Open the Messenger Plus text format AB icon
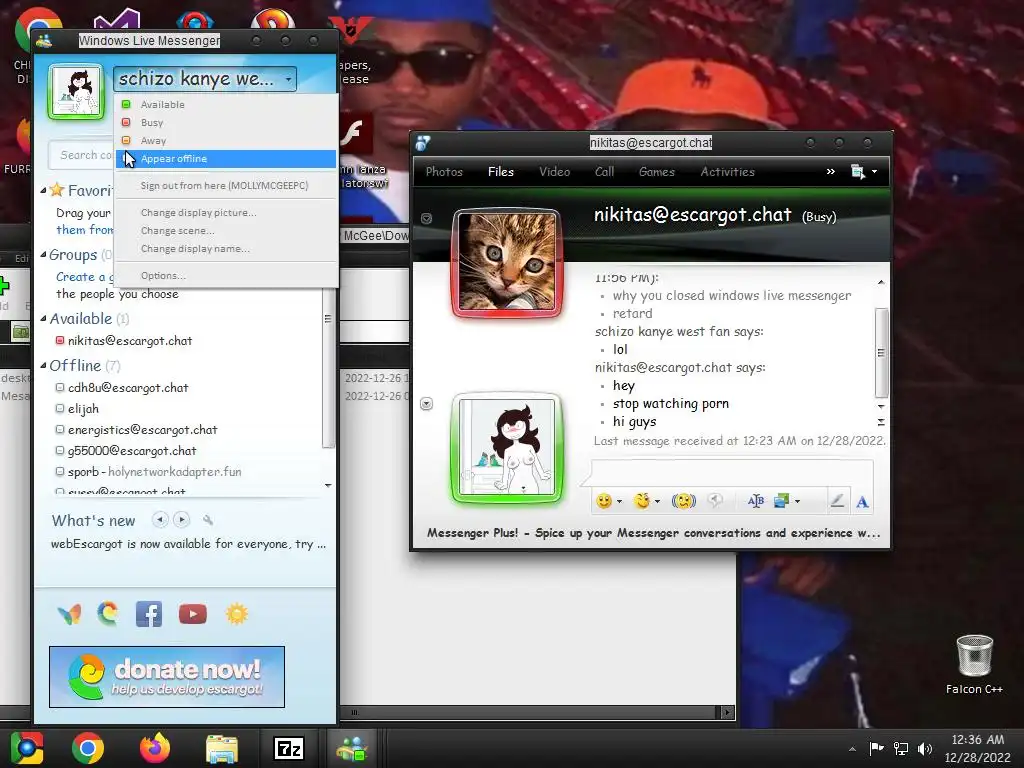The width and height of the screenshot is (1024, 768). (756, 501)
